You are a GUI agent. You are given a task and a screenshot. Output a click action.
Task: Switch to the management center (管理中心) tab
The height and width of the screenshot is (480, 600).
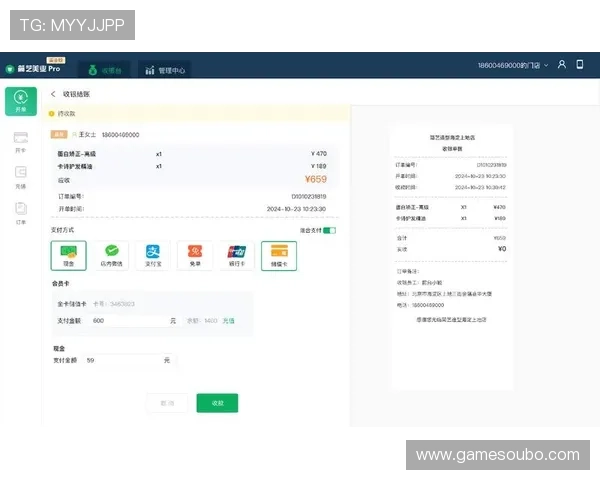point(165,70)
